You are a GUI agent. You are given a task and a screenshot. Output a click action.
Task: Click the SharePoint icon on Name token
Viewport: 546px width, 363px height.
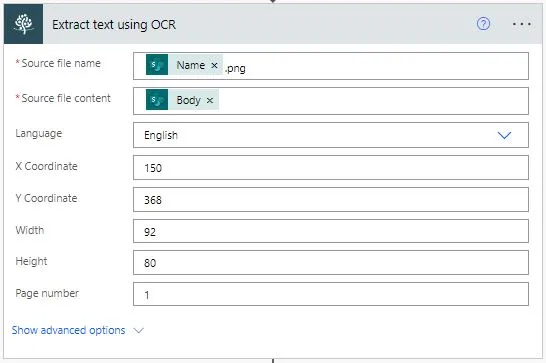[x=157, y=65]
